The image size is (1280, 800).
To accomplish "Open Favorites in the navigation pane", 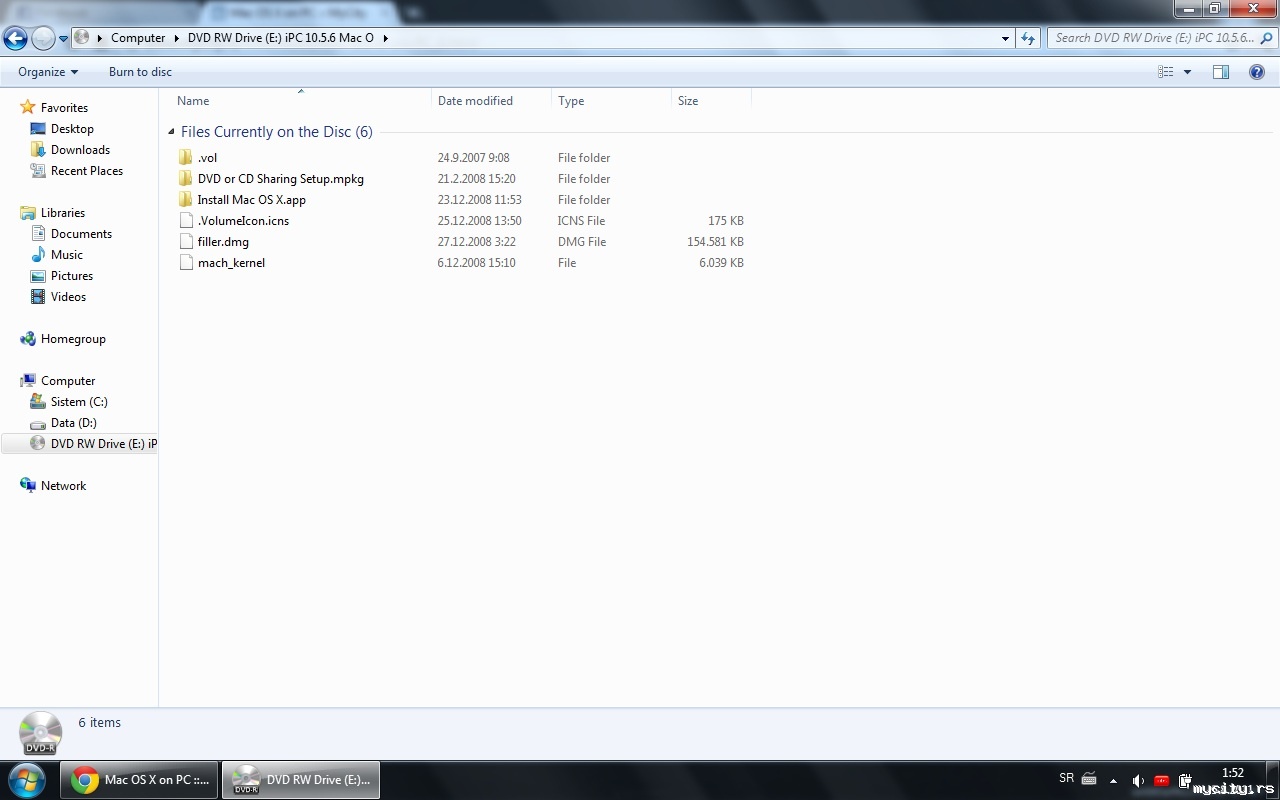I will click(x=64, y=108).
